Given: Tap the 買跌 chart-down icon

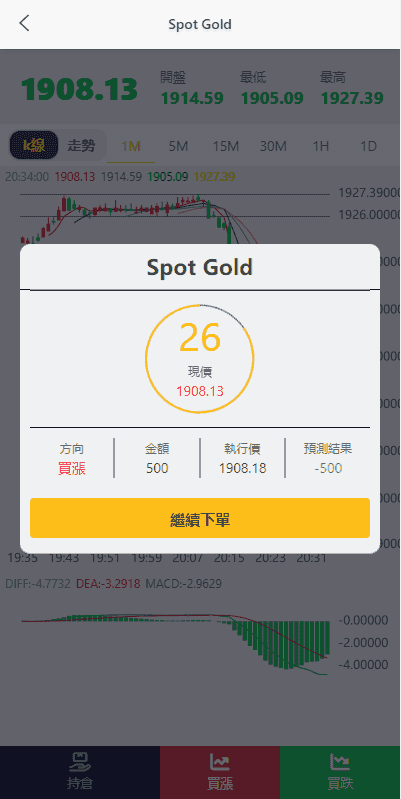Looking at the screenshot, I should coord(340,762).
